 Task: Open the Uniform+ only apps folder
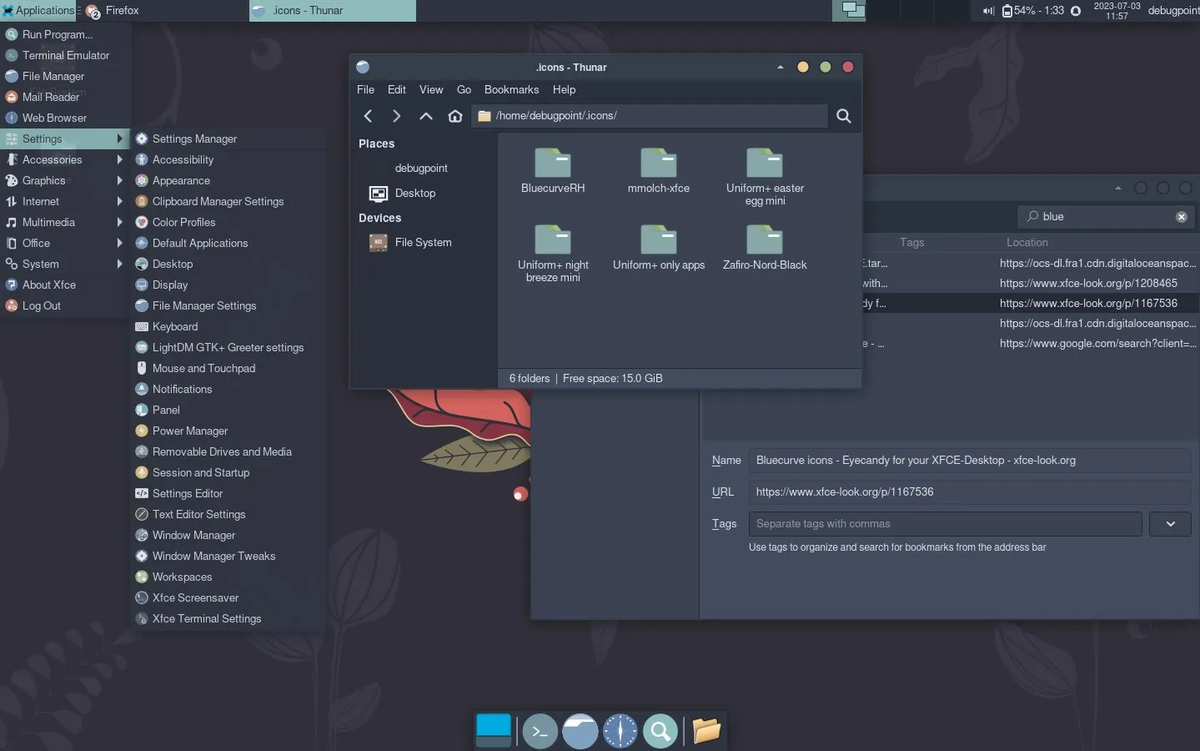pyautogui.click(x=659, y=247)
